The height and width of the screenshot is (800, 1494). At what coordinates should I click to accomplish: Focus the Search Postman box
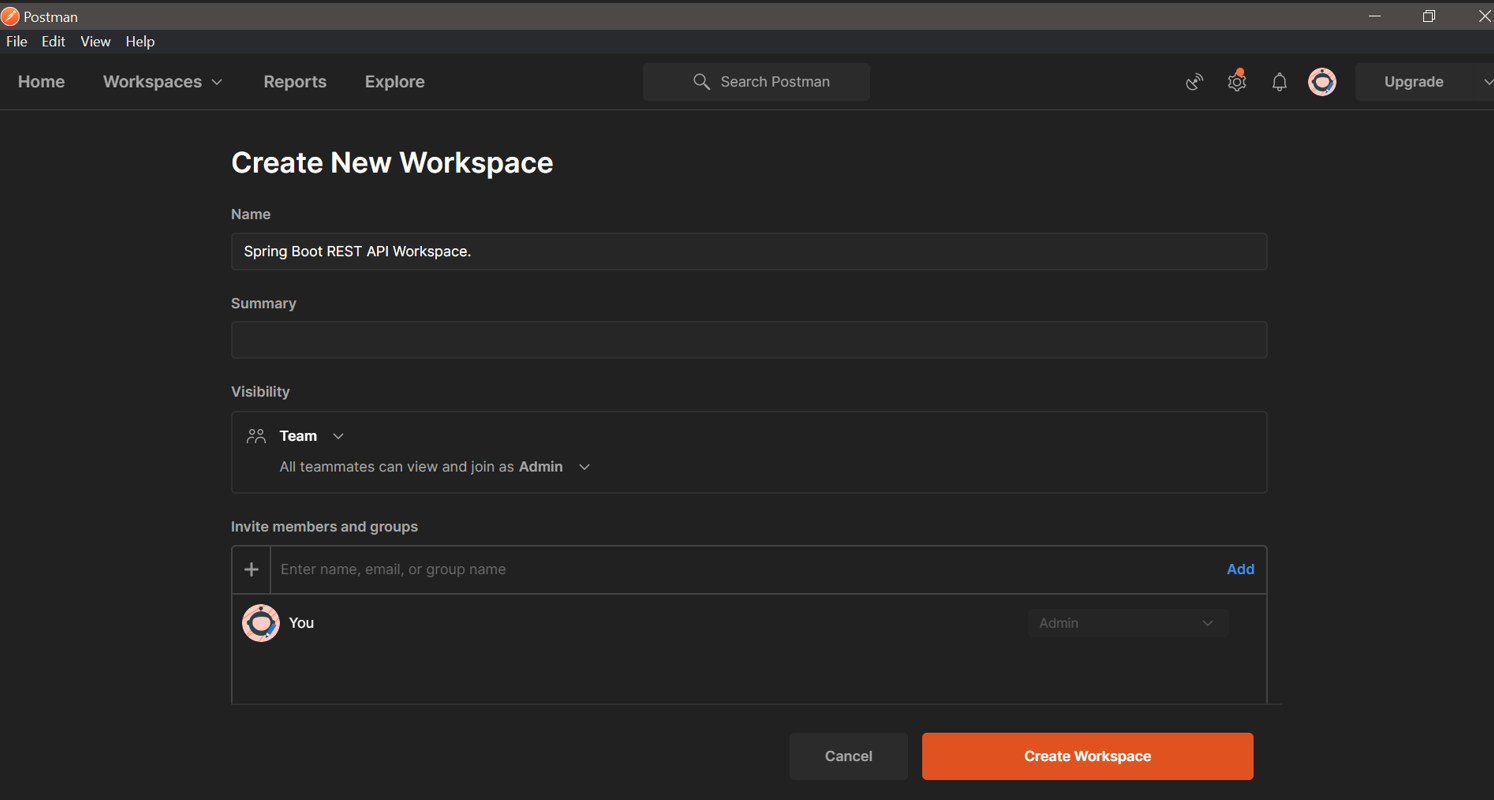(756, 82)
